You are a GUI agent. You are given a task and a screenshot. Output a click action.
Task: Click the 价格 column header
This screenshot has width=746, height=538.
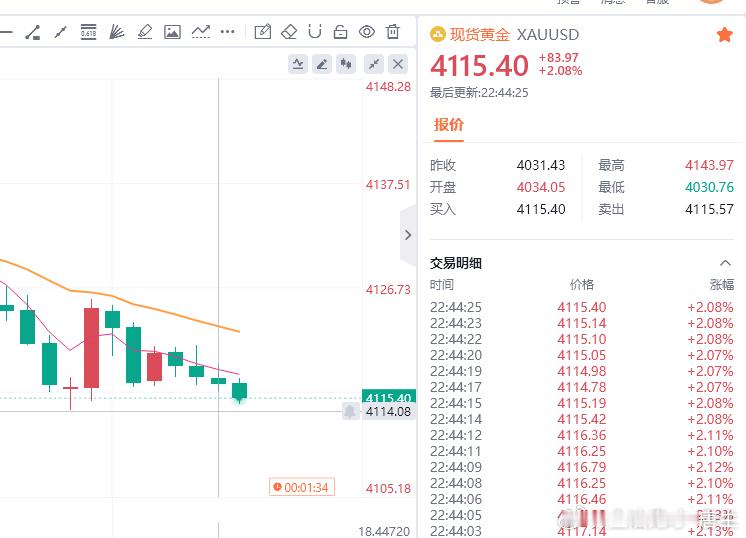(x=582, y=284)
